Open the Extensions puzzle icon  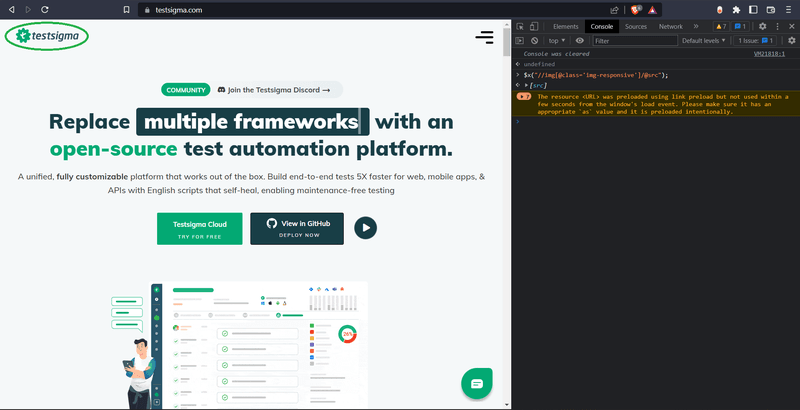[x=736, y=10]
